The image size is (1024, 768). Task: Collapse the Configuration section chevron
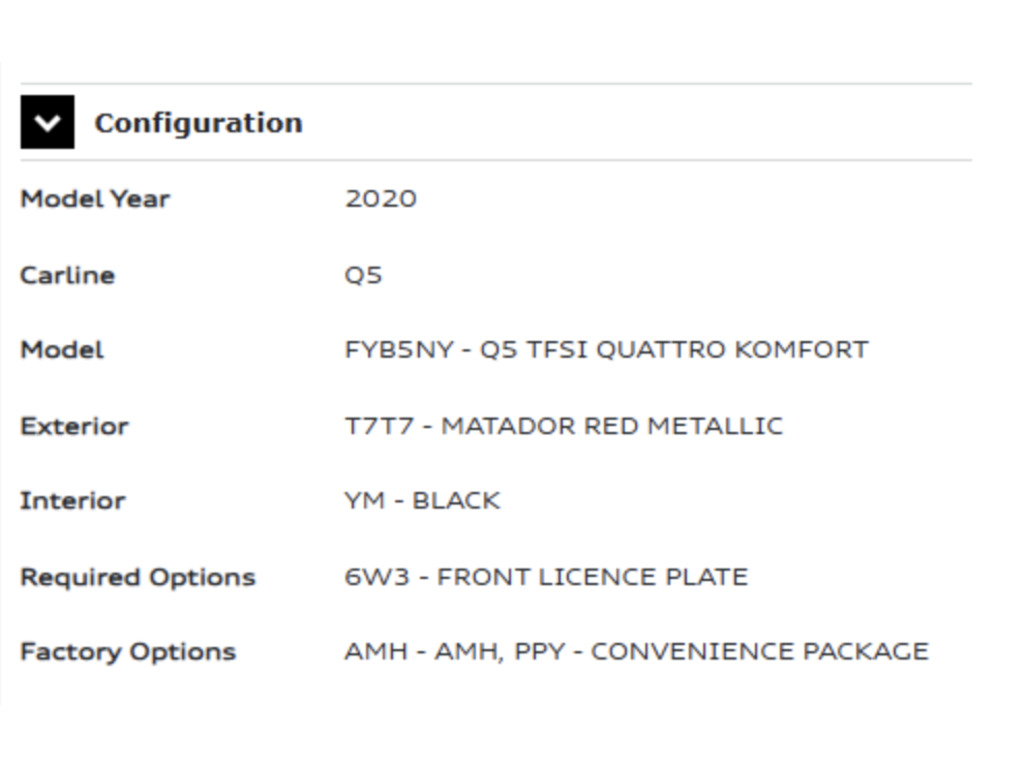coord(47,122)
